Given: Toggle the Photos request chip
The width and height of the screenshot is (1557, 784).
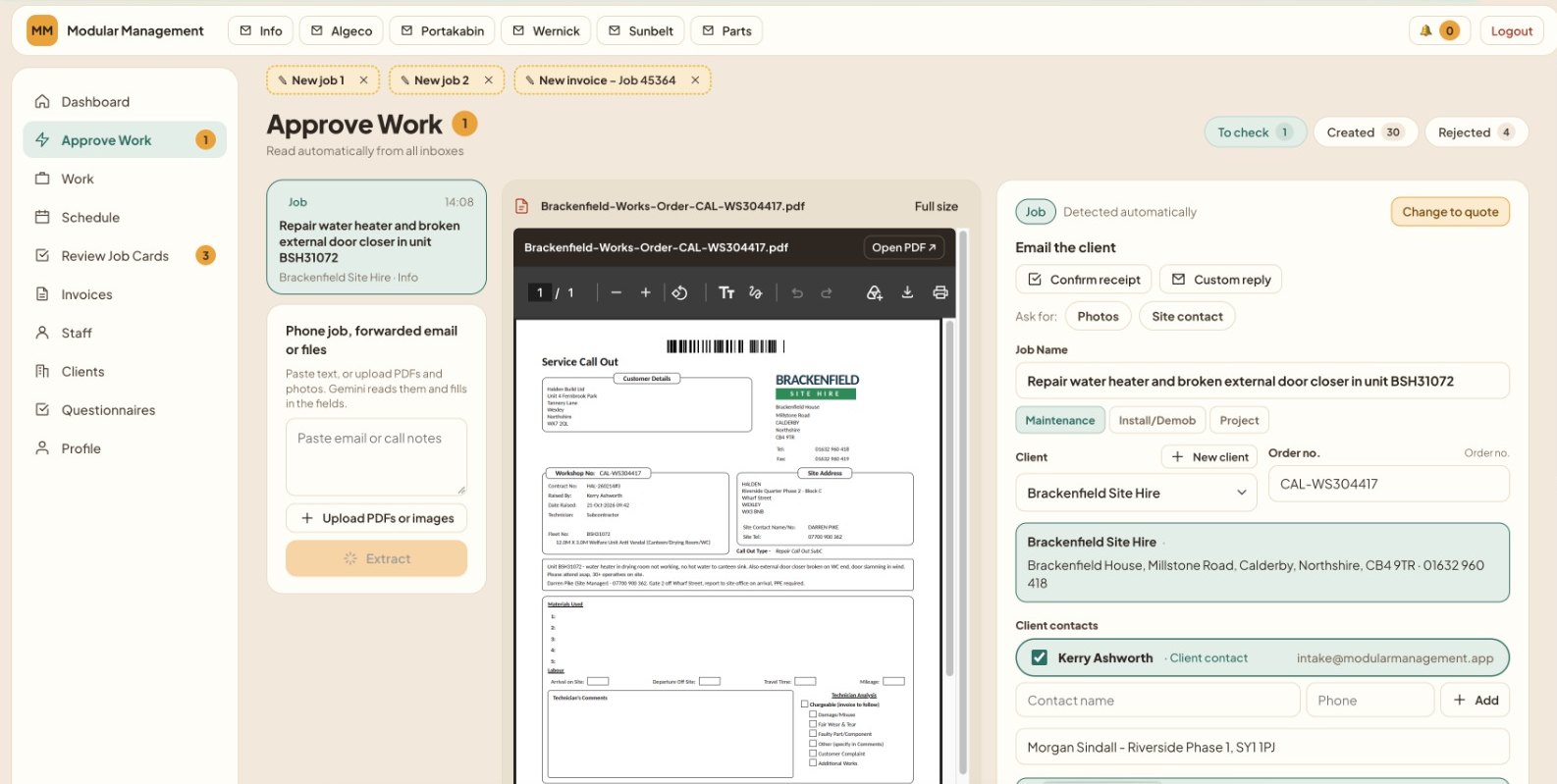Looking at the screenshot, I should coord(1098,316).
